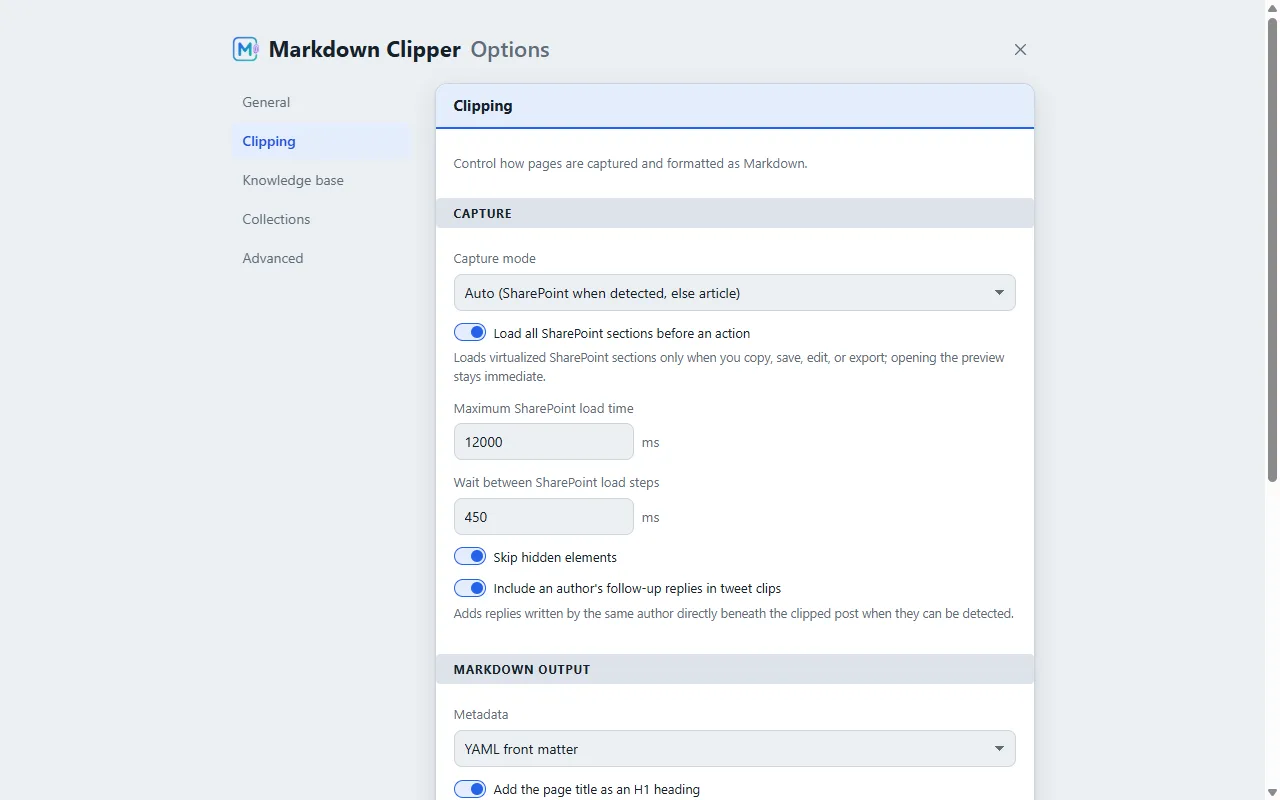Toggle Load all SharePoint sections switch
1280x800 pixels.
470,333
